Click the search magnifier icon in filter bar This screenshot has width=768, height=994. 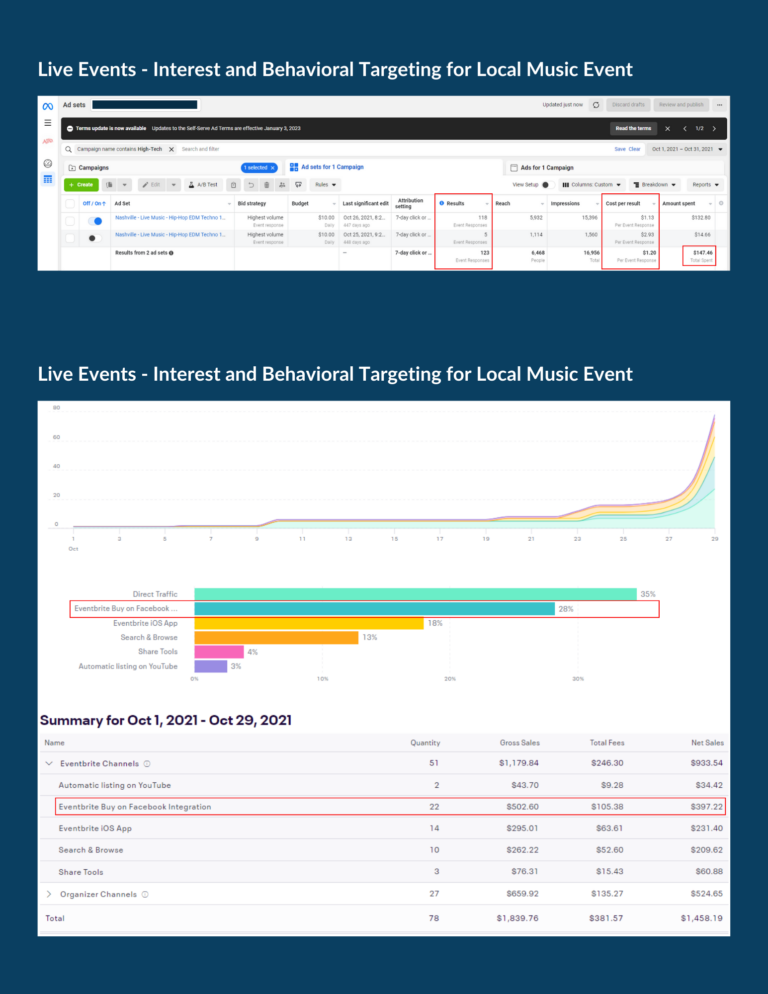[68, 150]
